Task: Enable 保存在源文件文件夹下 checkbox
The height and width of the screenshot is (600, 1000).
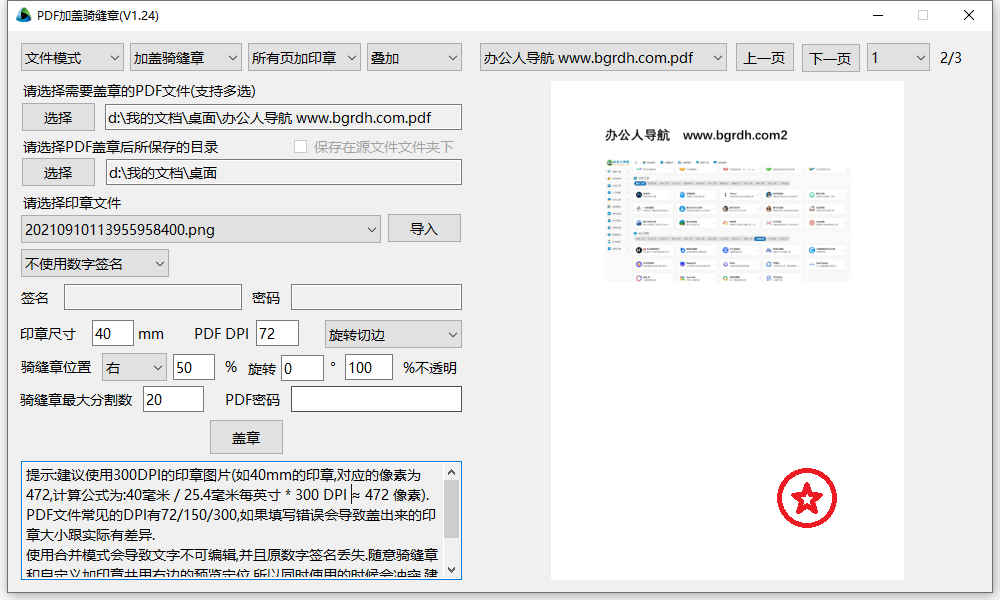Action: point(301,147)
